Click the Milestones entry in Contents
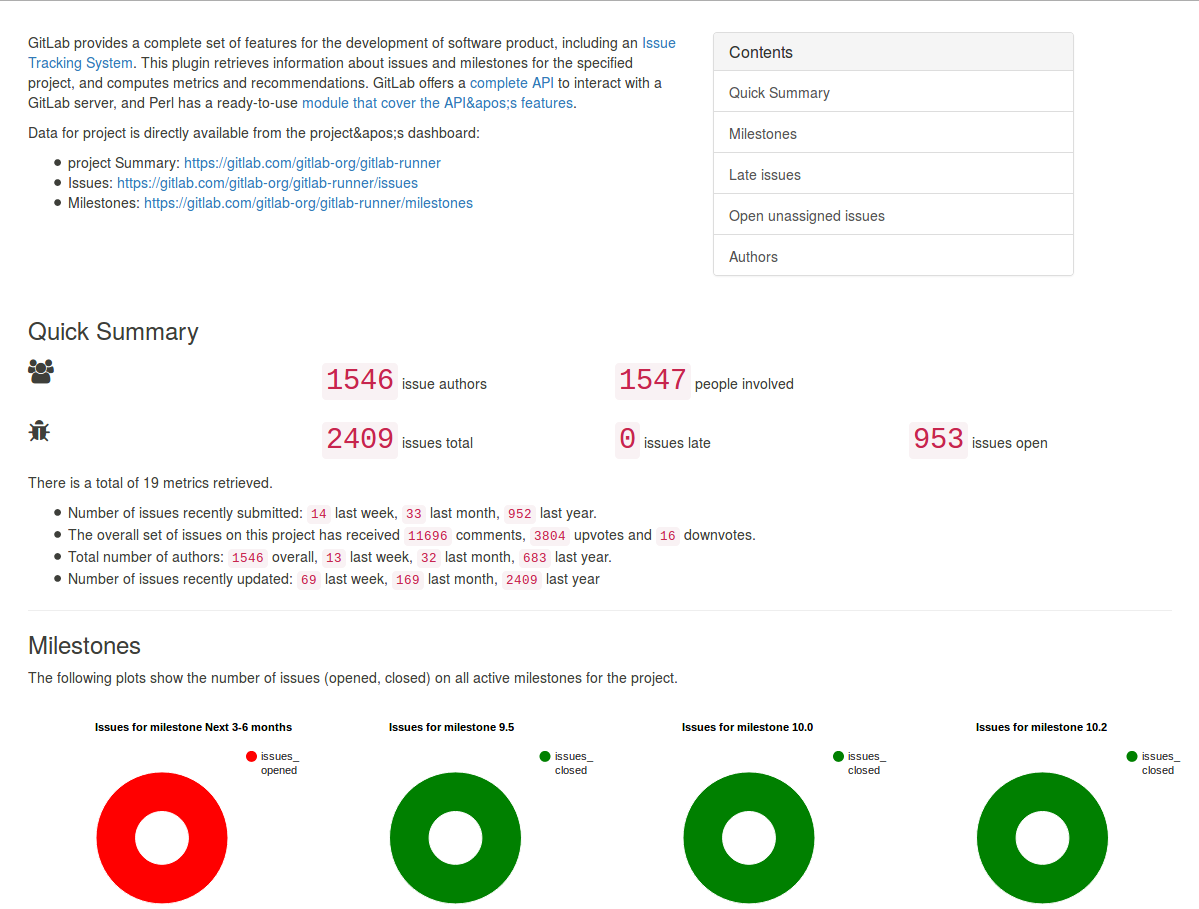Image resolution: width=1199 pixels, height=909 pixels. [x=765, y=133]
